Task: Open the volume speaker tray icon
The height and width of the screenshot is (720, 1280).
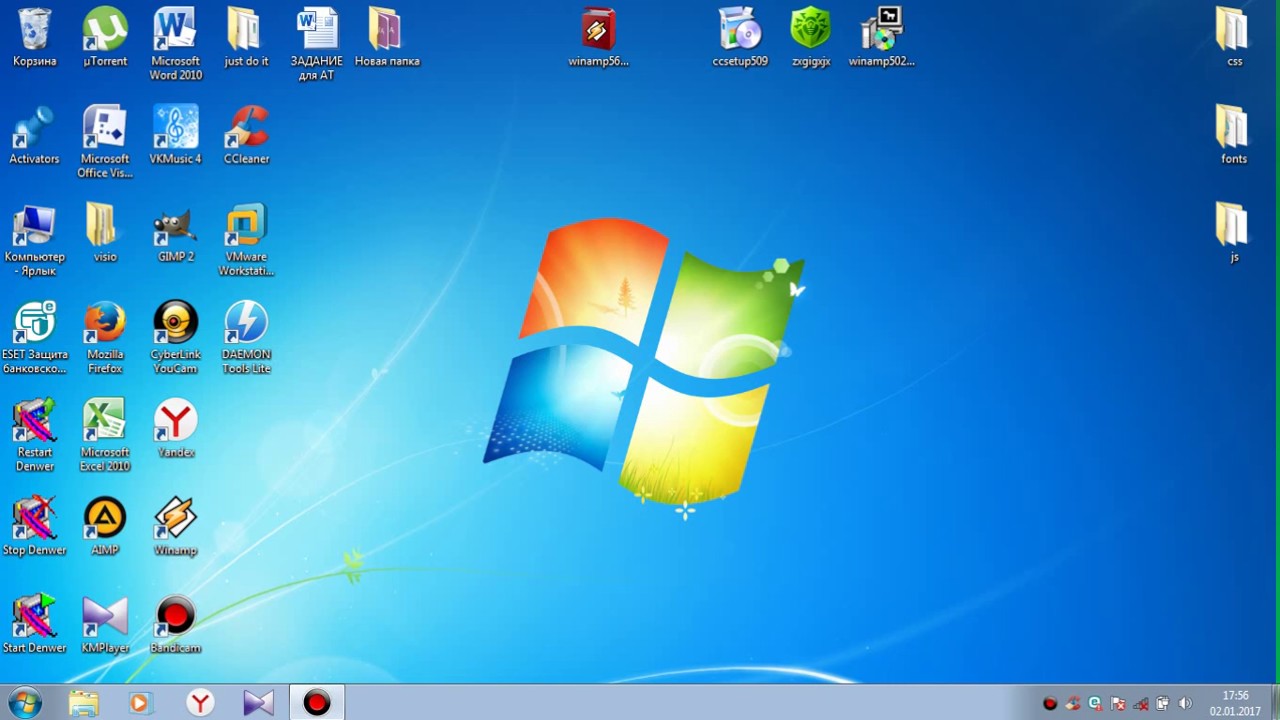Action: pos(1185,704)
